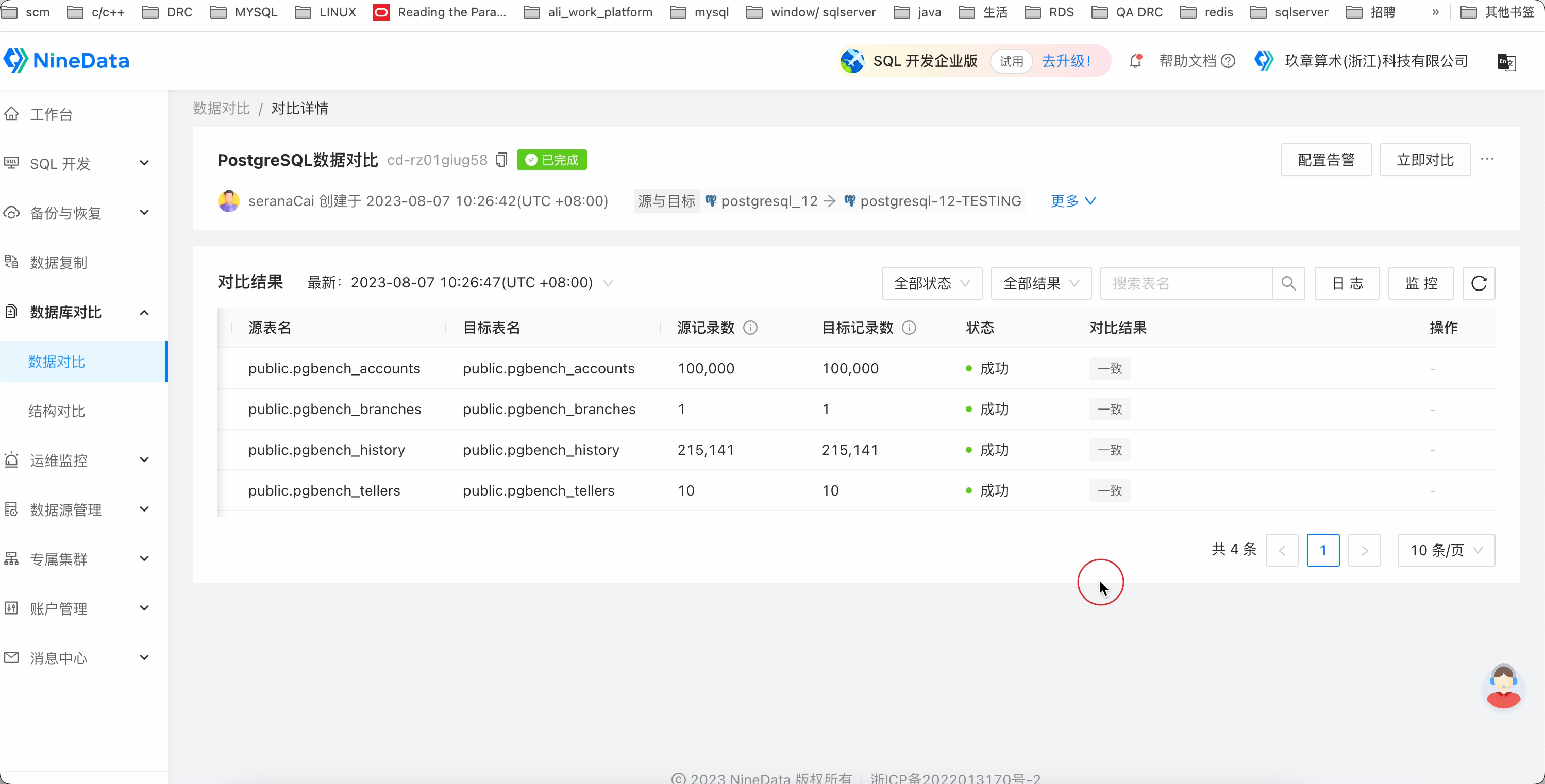The width and height of the screenshot is (1545, 784).
Task: Open the 全部结果 filter dropdown
Action: [x=1040, y=283]
